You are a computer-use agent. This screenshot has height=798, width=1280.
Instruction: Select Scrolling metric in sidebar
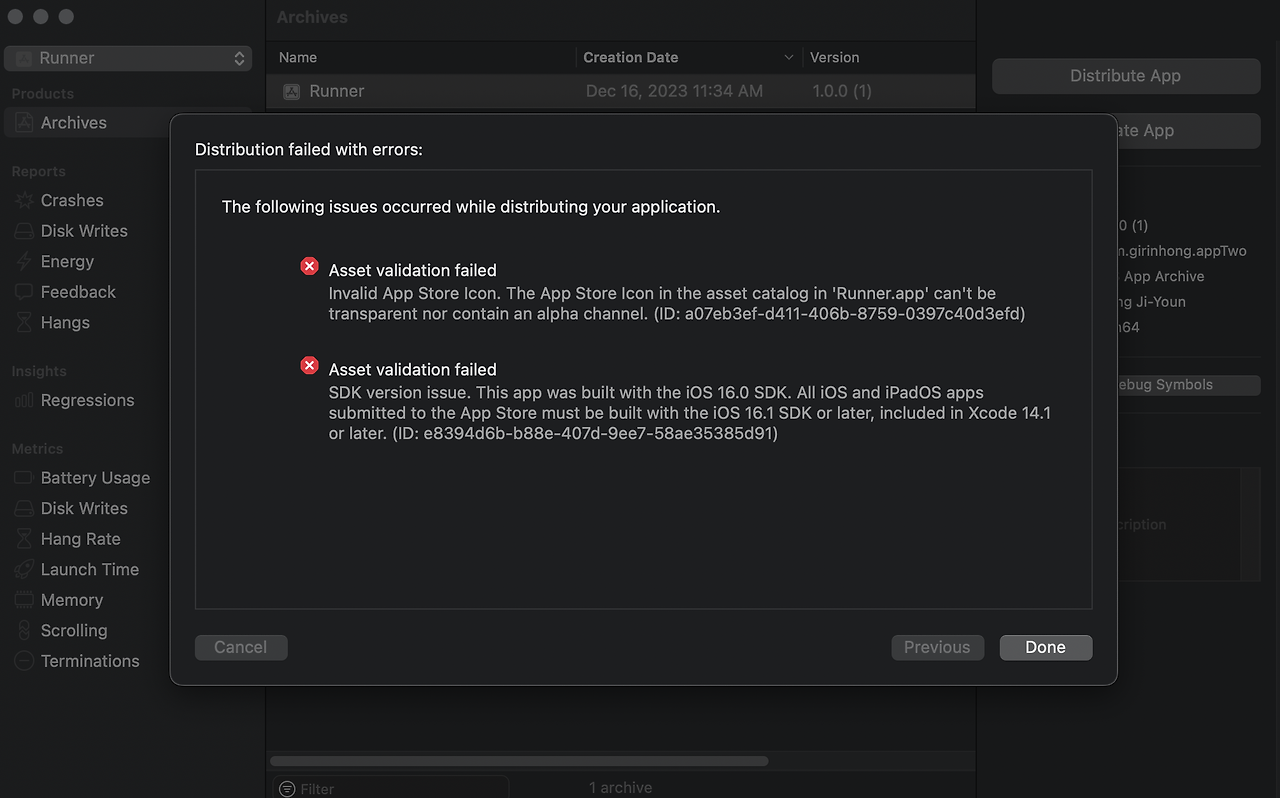(74, 631)
